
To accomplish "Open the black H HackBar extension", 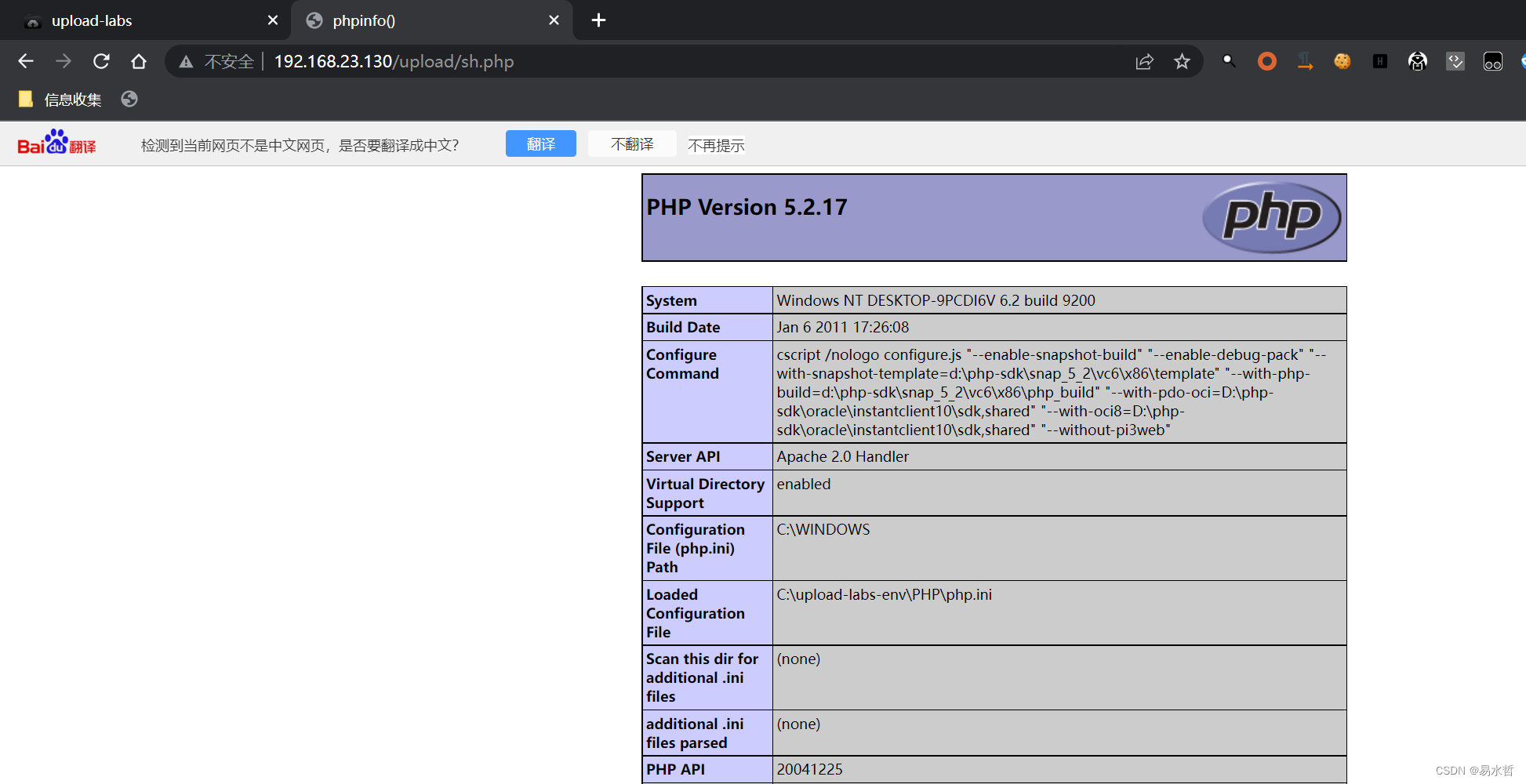I will point(1380,61).
